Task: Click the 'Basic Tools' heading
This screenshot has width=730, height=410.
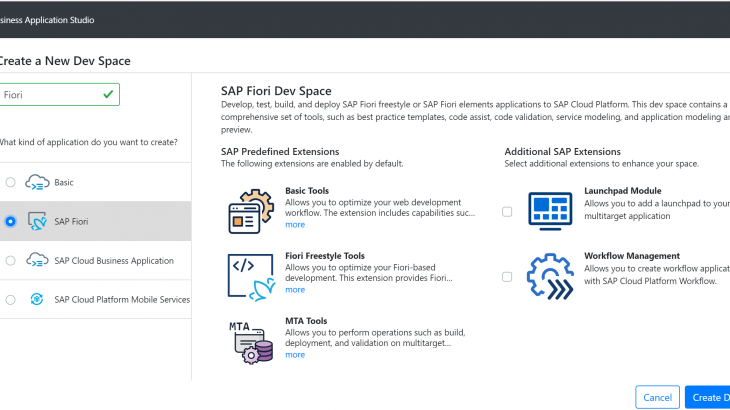Action: [x=307, y=191]
